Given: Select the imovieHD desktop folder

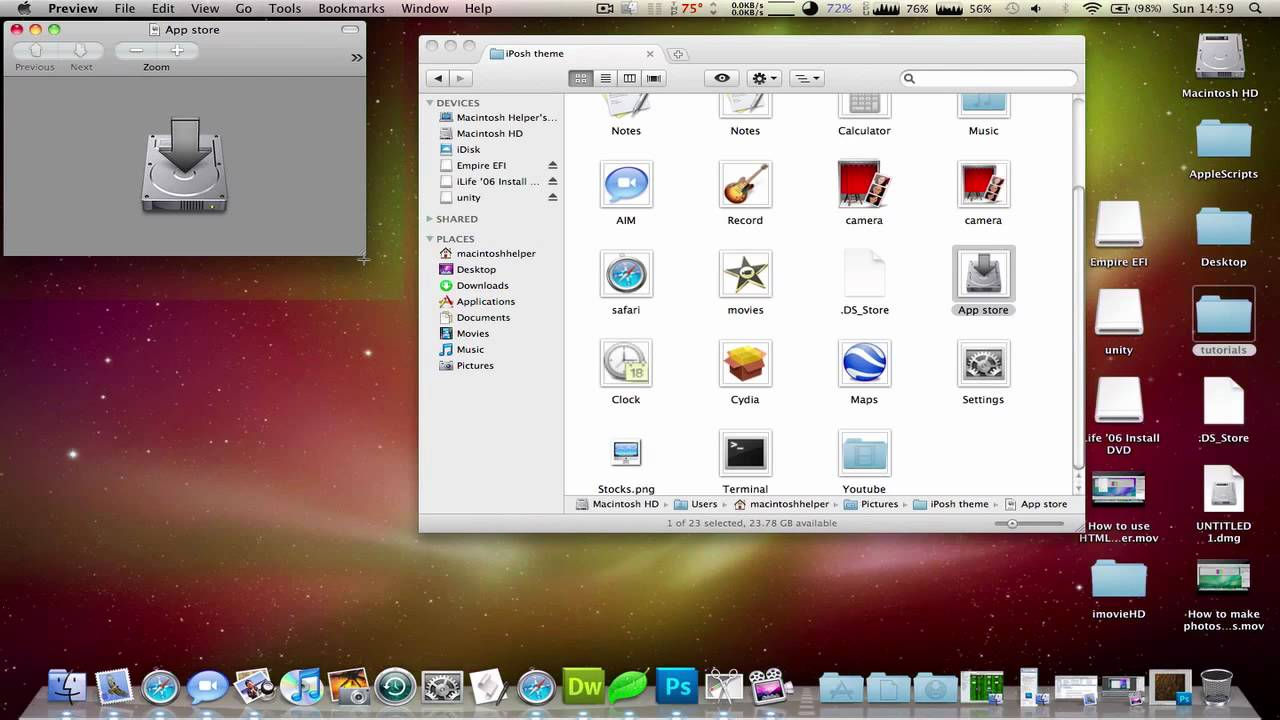Looking at the screenshot, I should (x=1118, y=580).
